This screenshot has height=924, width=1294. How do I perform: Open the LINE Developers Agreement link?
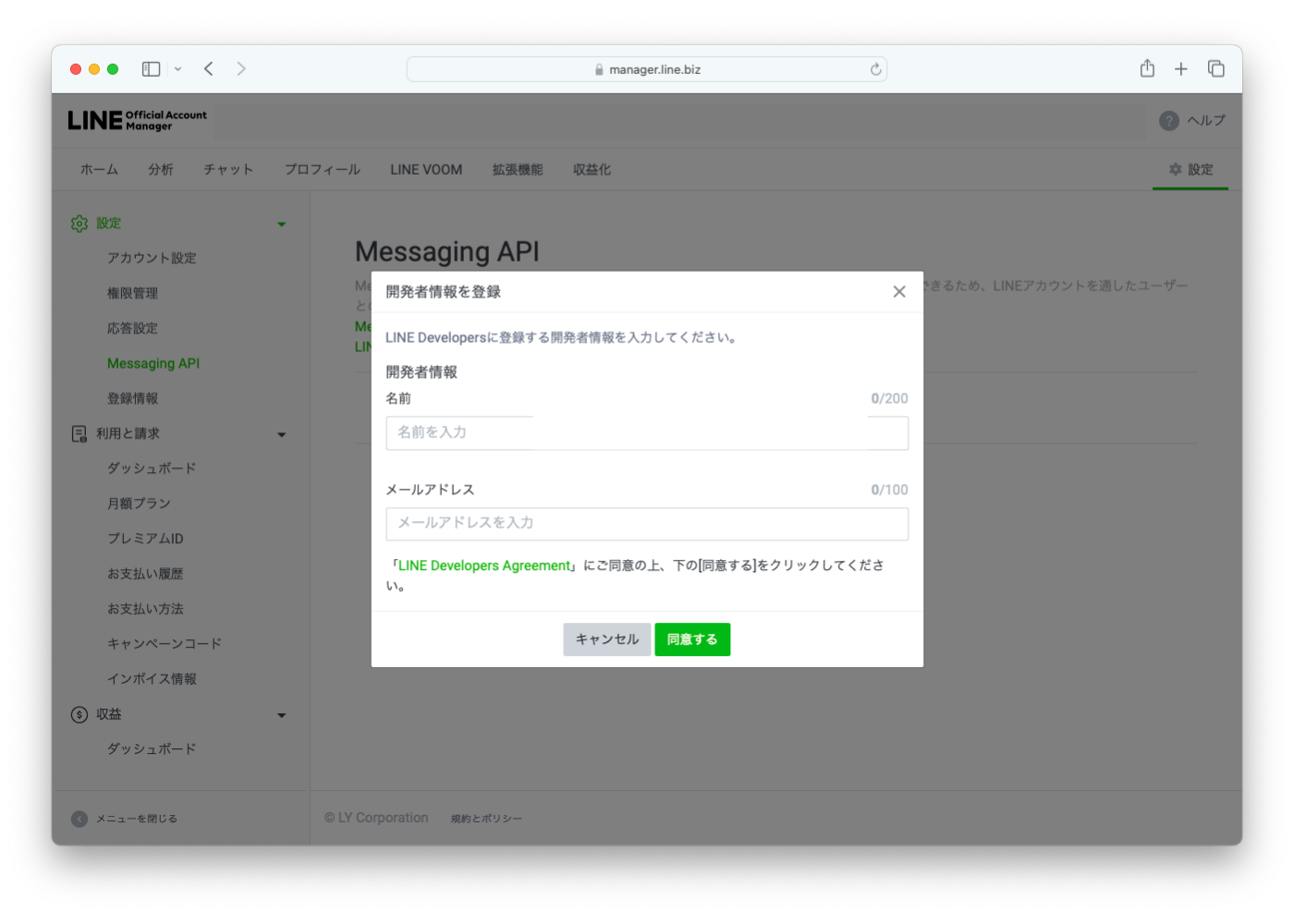click(484, 565)
